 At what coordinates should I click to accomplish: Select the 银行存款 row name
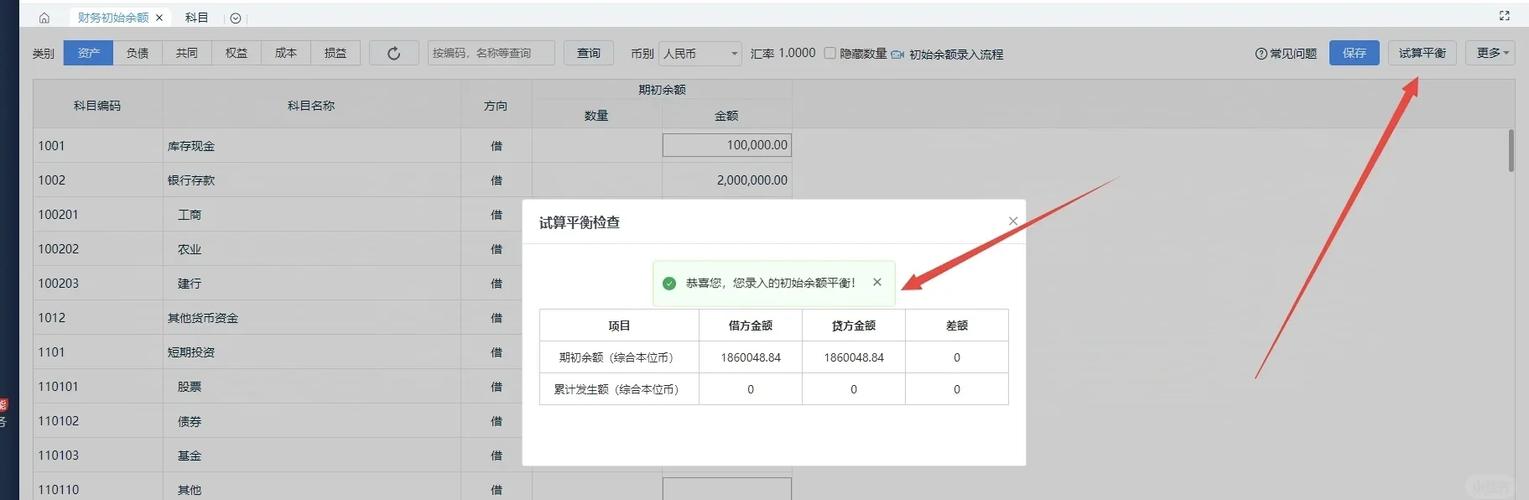point(191,181)
